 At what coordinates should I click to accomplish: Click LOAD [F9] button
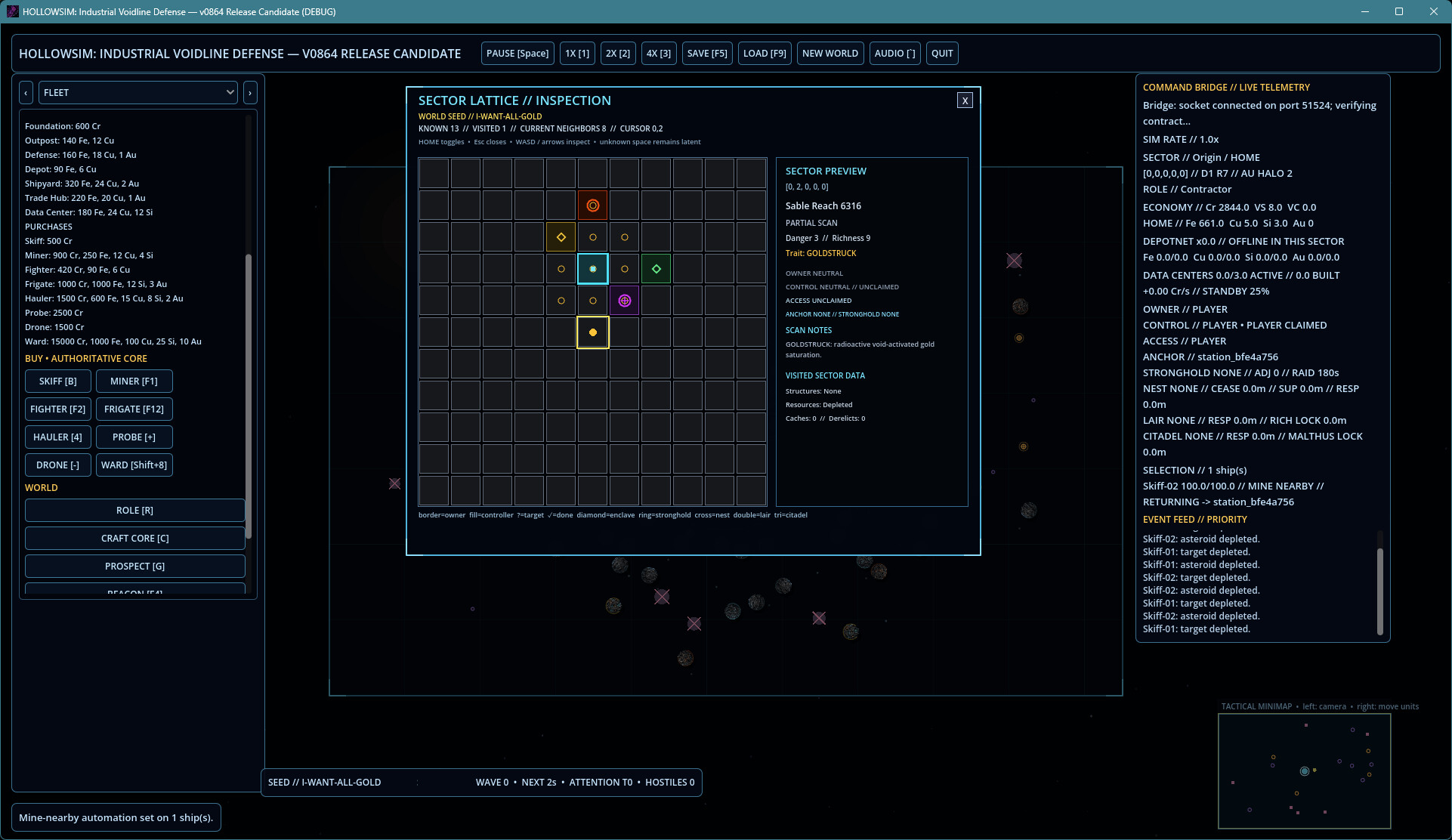[x=765, y=54]
